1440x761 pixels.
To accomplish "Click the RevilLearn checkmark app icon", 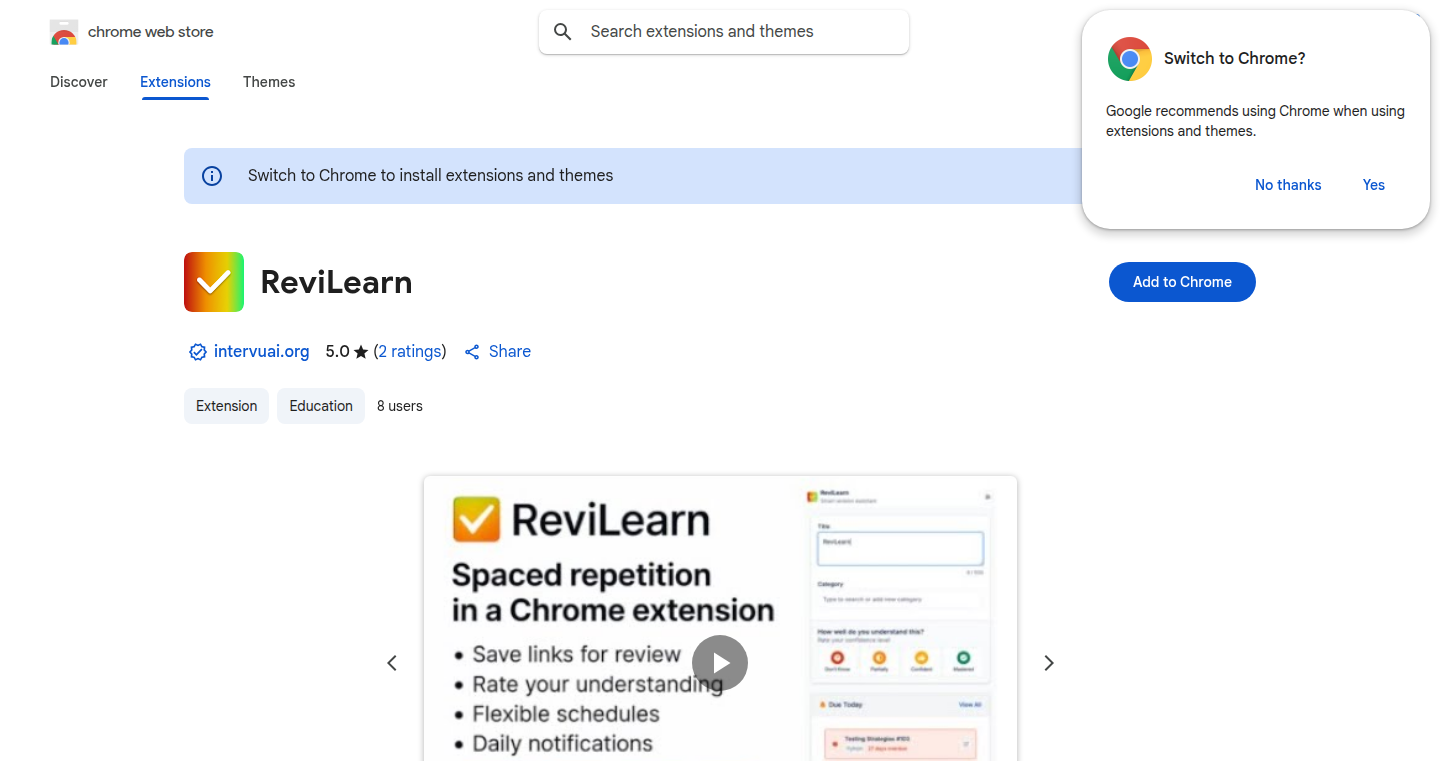I will tap(214, 282).
